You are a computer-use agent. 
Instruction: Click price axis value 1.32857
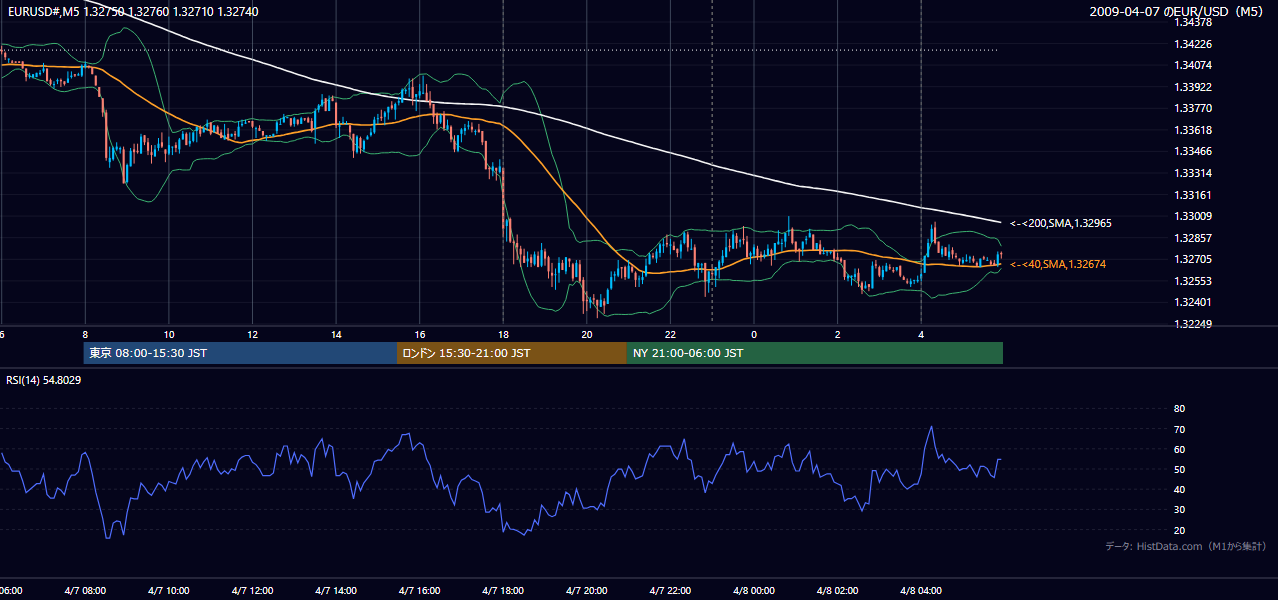click(1193, 238)
